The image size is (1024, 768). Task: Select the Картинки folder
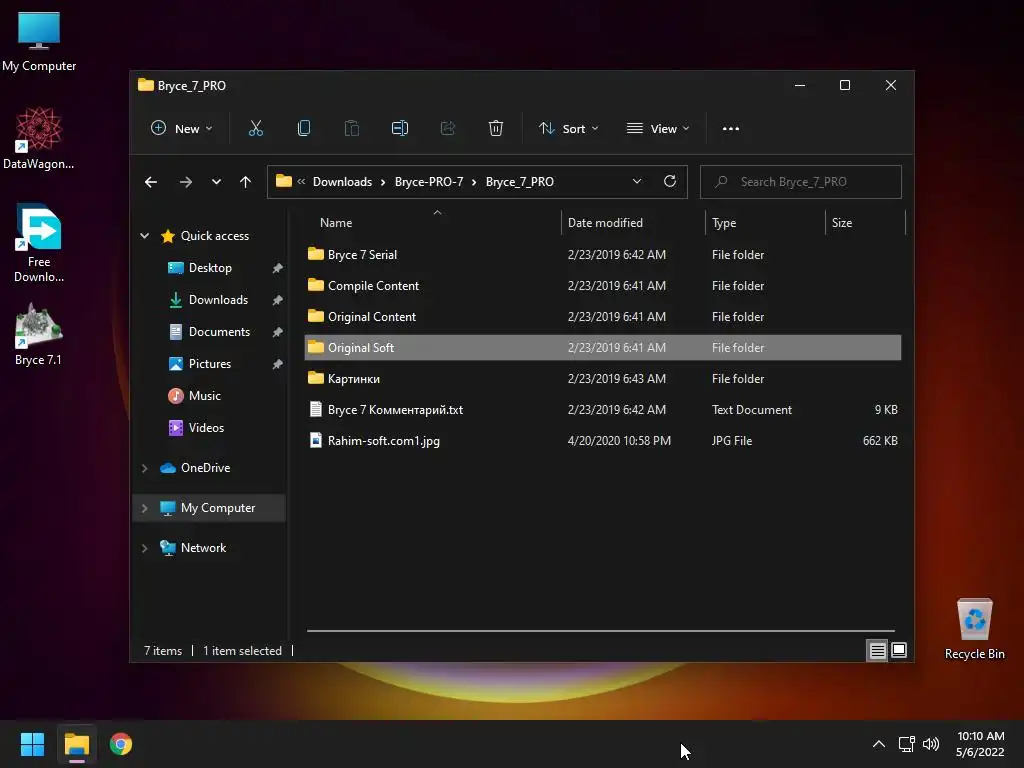pyautogui.click(x=603, y=379)
